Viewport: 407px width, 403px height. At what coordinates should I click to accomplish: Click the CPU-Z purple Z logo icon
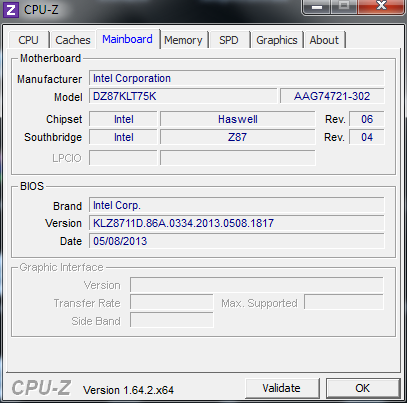11,10
